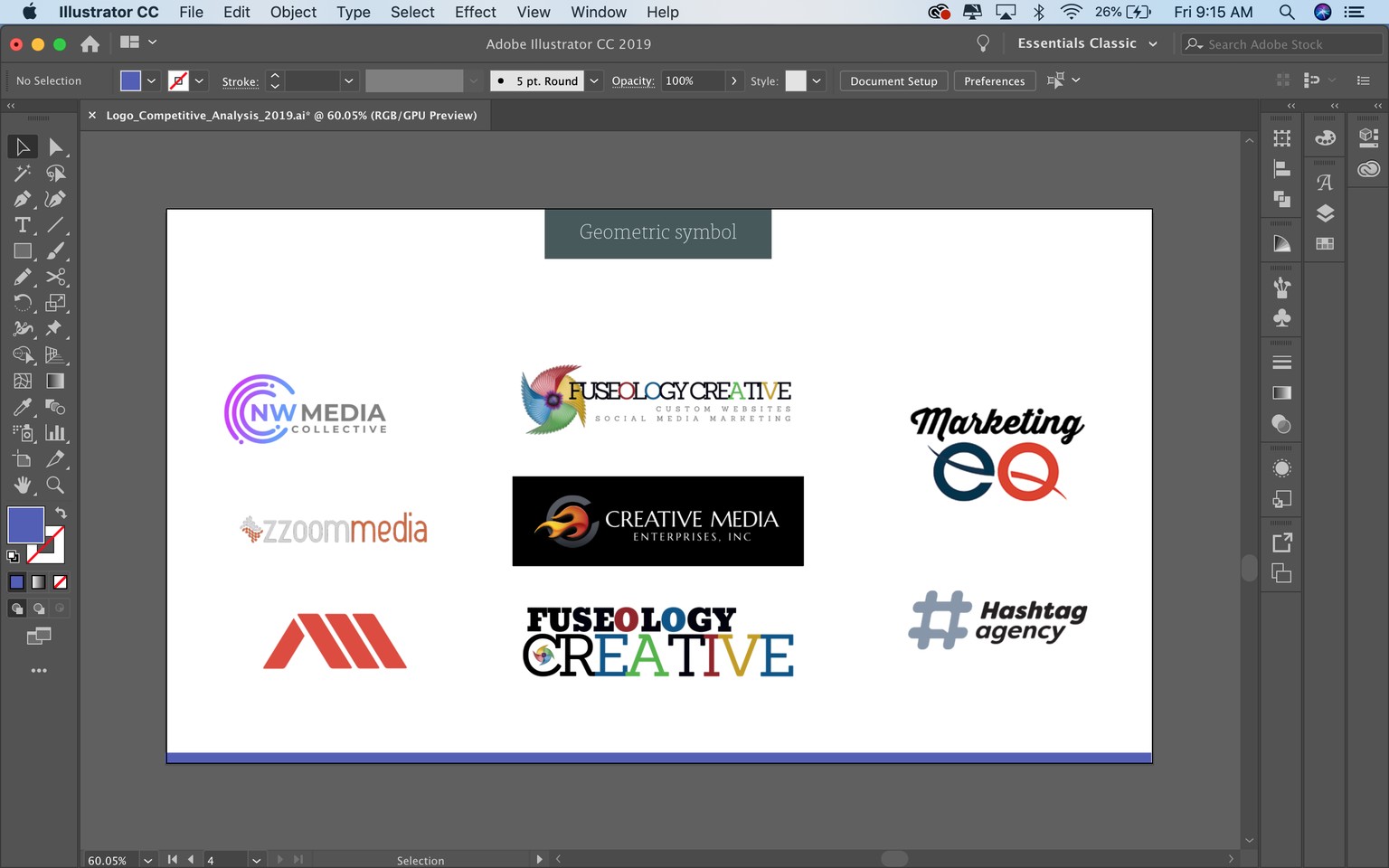
Task: Expand the stroke color dropdown
Action: coord(199,80)
